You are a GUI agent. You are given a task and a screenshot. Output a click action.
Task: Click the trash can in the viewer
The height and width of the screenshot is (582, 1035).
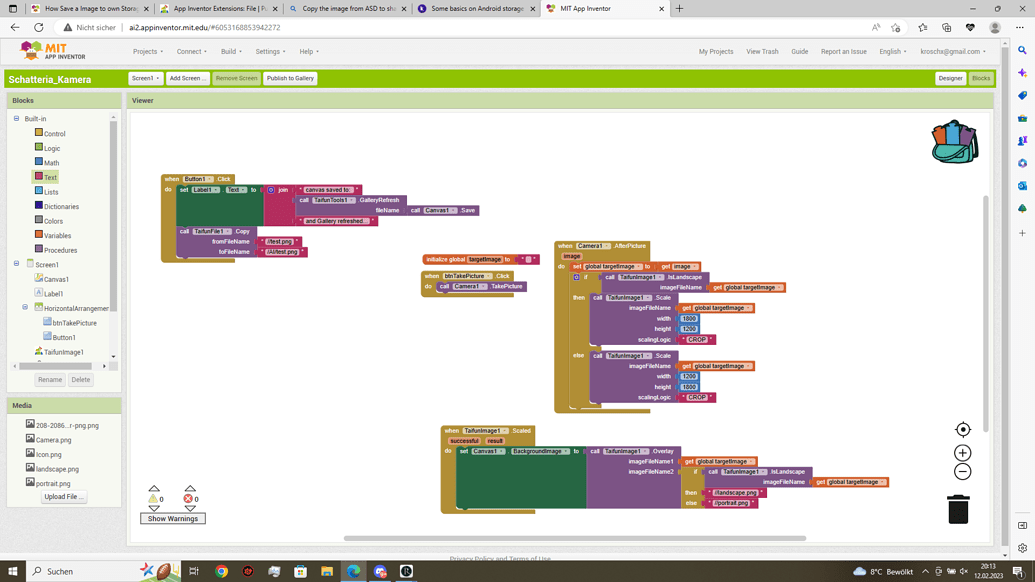coord(958,509)
